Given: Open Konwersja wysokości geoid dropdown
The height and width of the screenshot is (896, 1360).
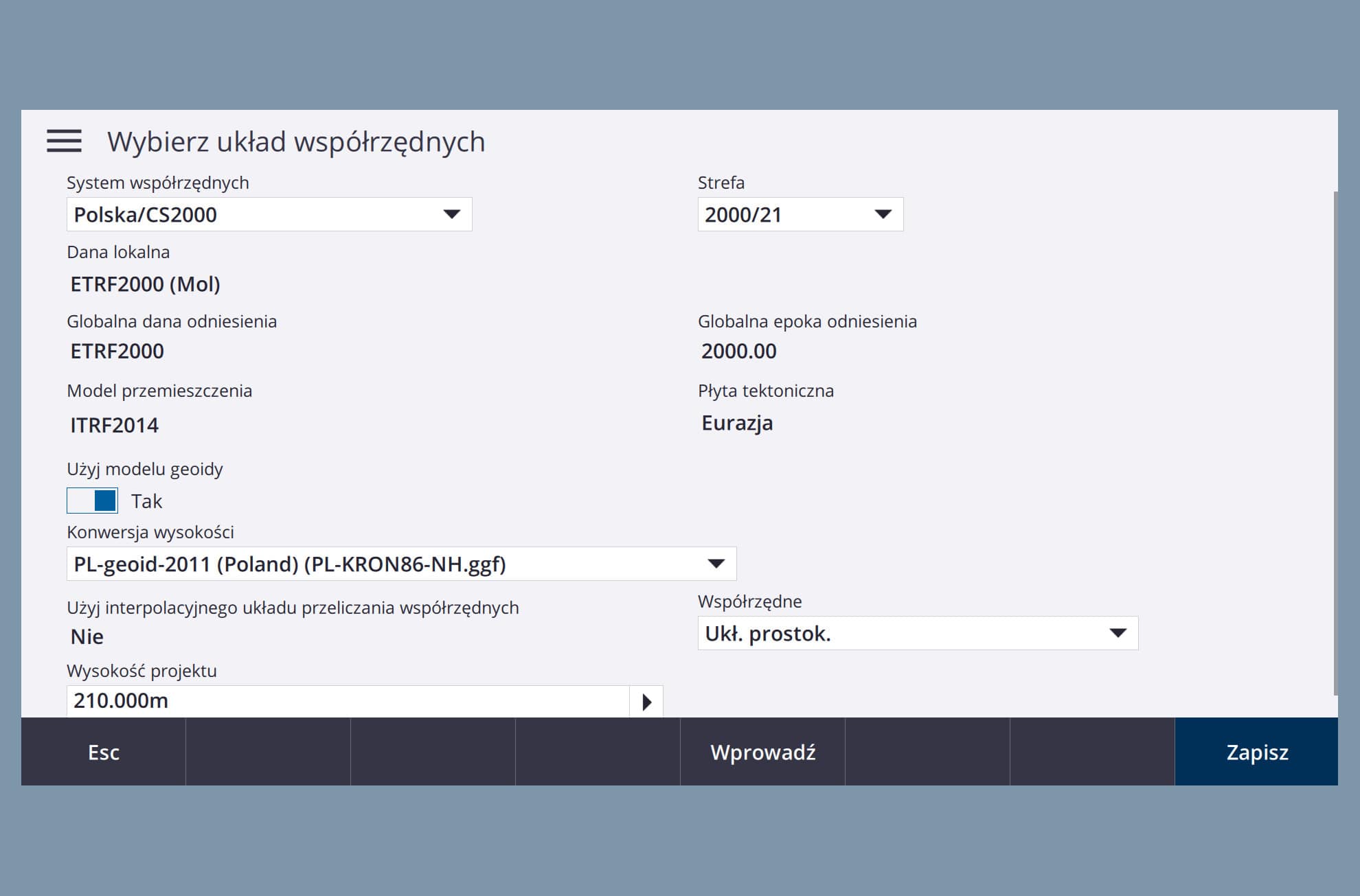Looking at the screenshot, I should click(x=401, y=564).
